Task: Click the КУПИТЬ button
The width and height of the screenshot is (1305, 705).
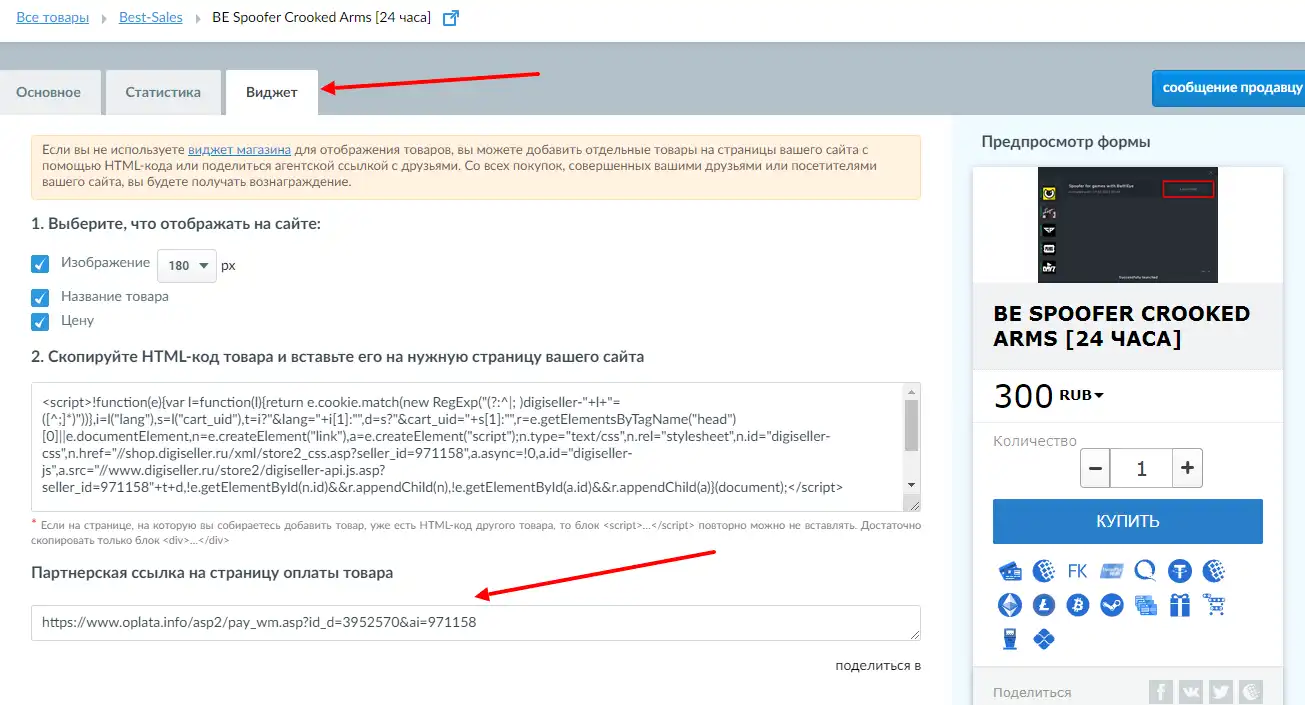Action: tap(1128, 521)
